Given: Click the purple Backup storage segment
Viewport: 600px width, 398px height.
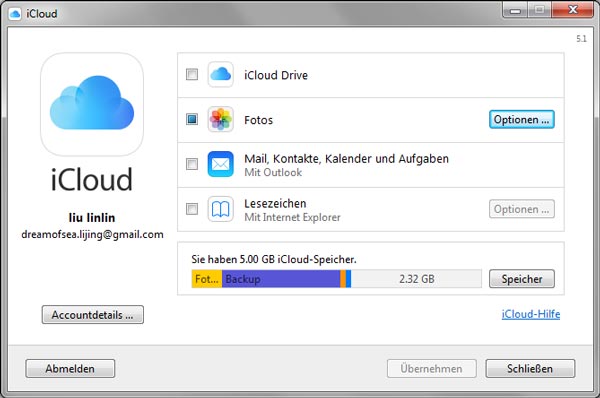Looking at the screenshot, I should (x=281, y=279).
